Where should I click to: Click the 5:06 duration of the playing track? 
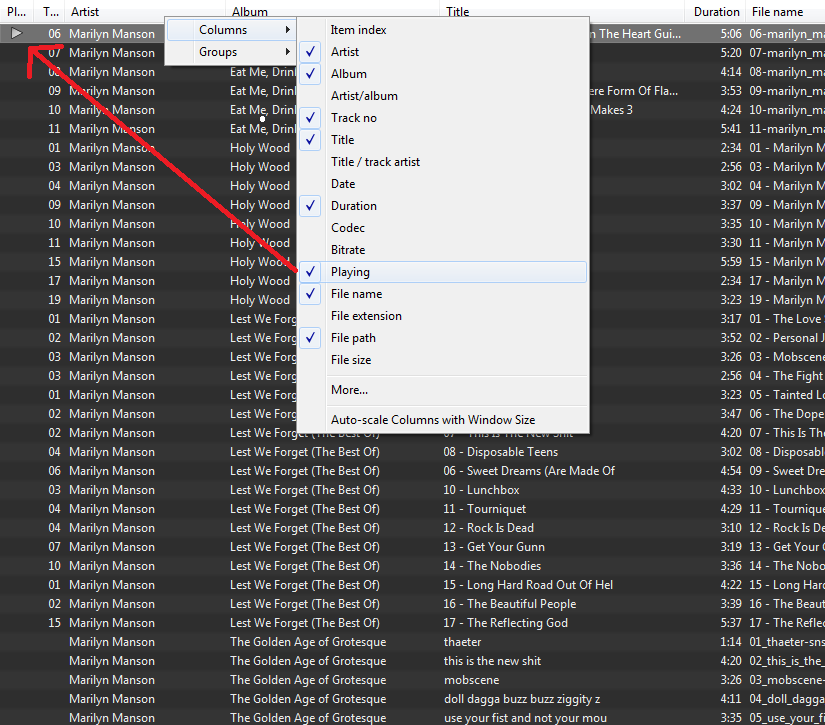click(x=731, y=34)
